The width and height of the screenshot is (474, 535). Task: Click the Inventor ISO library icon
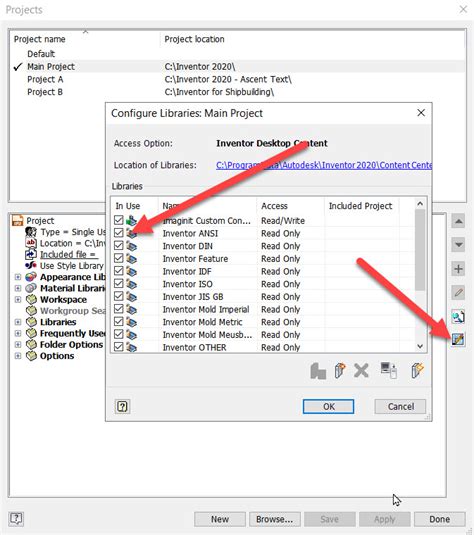(131, 284)
